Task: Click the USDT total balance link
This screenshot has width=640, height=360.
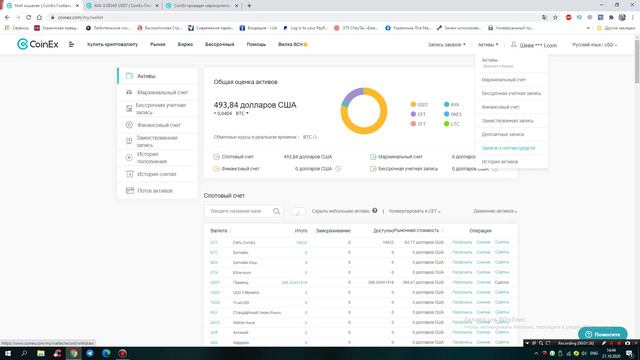Action: point(294,282)
